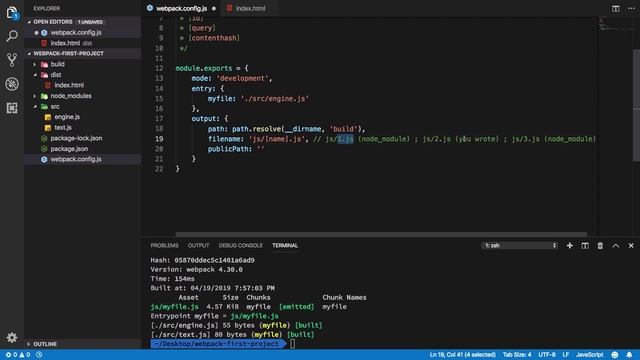The height and width of the screenshot is (360, 640).
Task: Open webpack.config.js from Open Editors list
Action: 83,33
